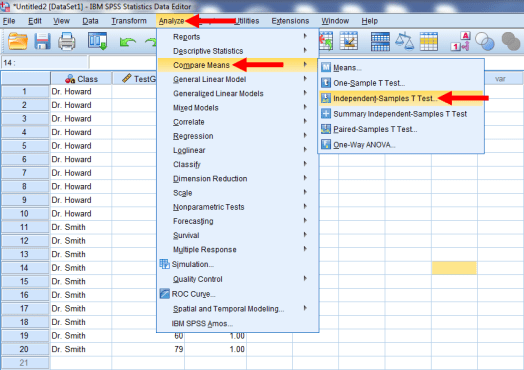Click the gray overlapping circles toolbar icon

tap(511, 41)
